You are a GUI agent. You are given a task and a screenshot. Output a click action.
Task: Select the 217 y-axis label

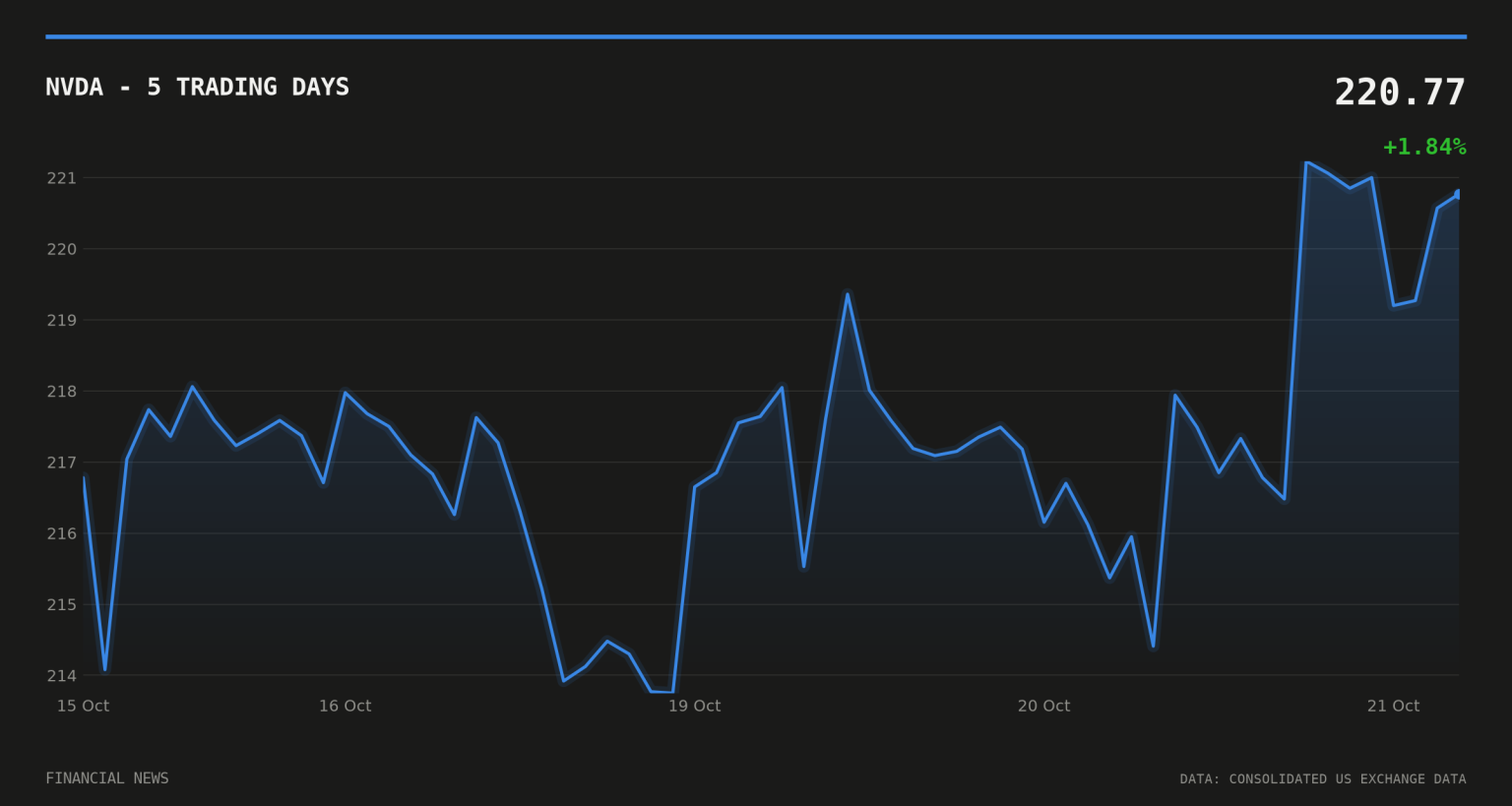61,463
